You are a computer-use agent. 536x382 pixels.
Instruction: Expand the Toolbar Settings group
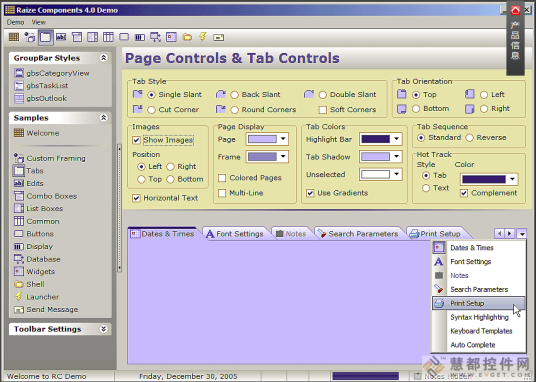(103, 329)
